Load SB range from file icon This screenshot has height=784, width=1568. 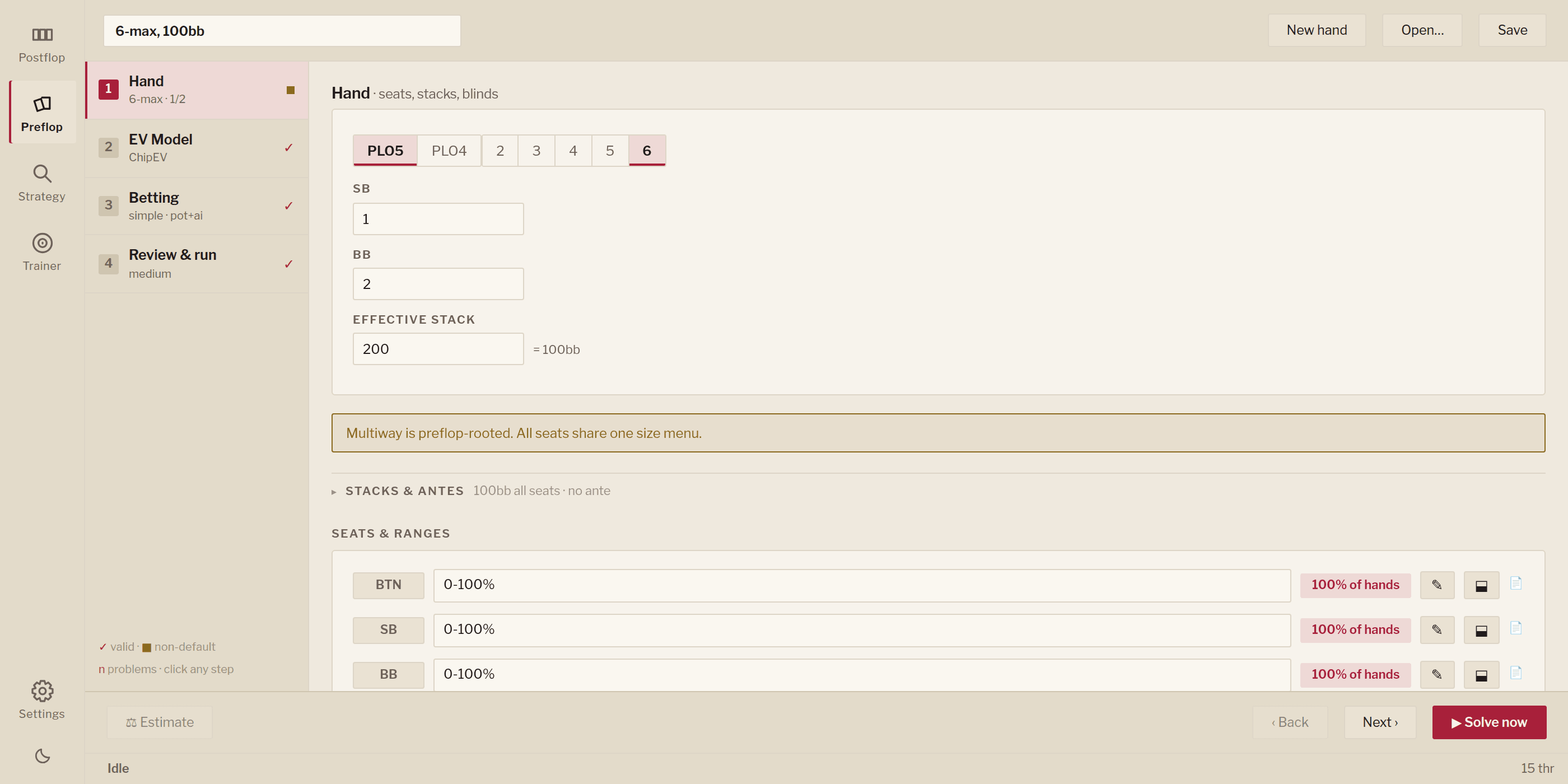[x=1516, y=628]
